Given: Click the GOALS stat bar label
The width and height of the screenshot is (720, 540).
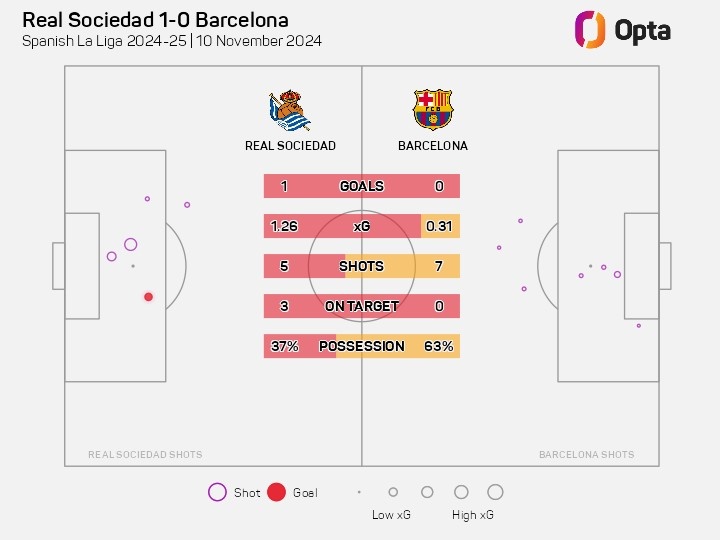Looking at the screenshot, I should pyautogui.click(x=361, y=186).
